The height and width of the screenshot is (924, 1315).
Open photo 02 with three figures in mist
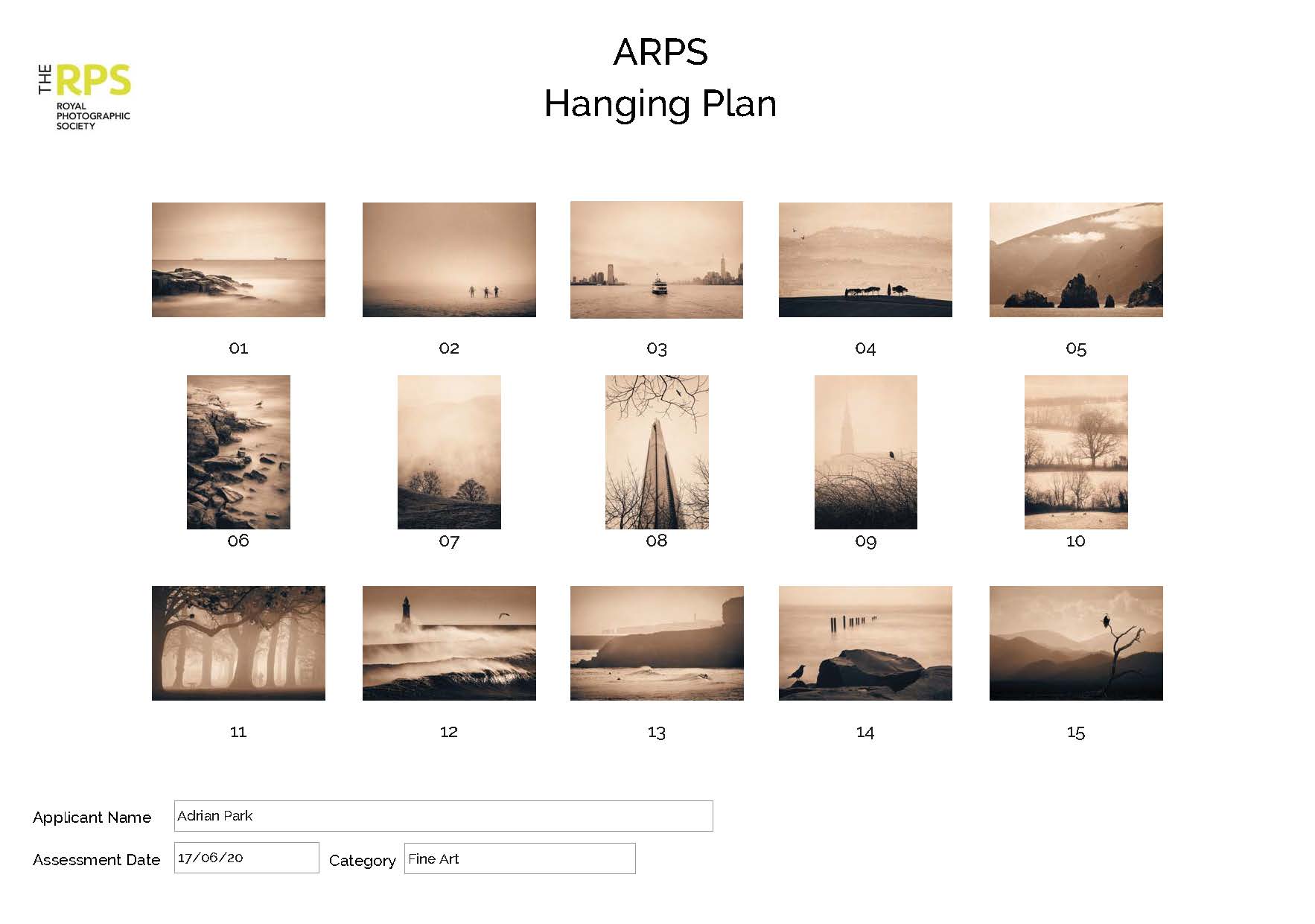(449, 260)
